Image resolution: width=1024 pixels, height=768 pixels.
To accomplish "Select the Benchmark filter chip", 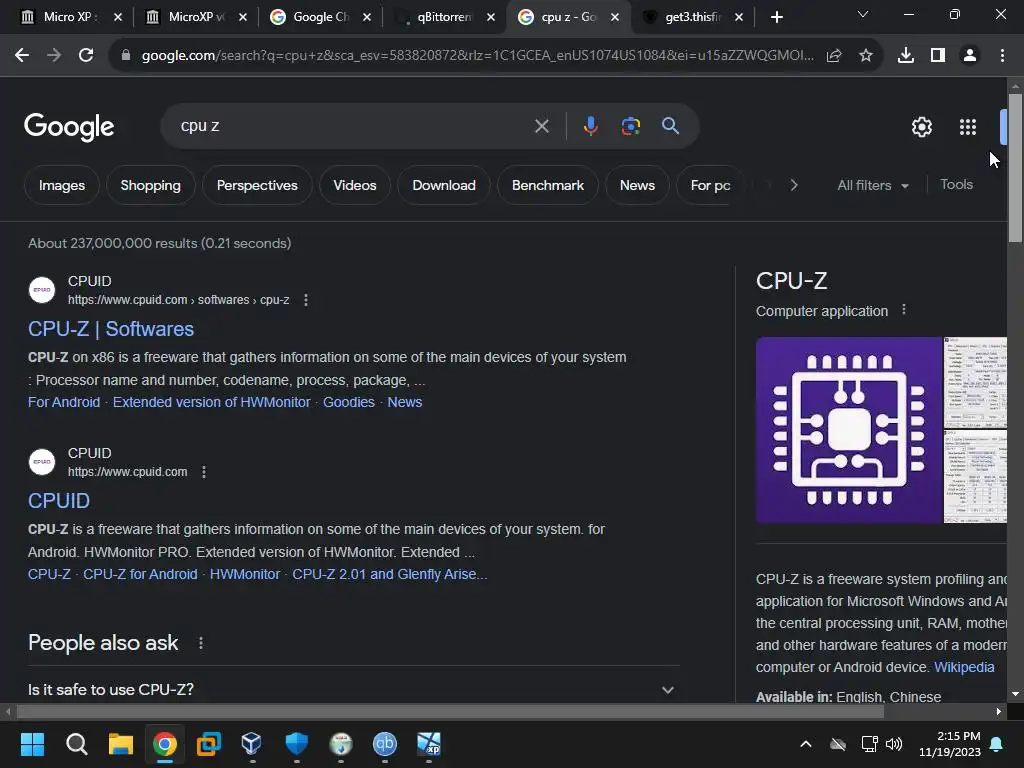I will click(x=548, y=185).
